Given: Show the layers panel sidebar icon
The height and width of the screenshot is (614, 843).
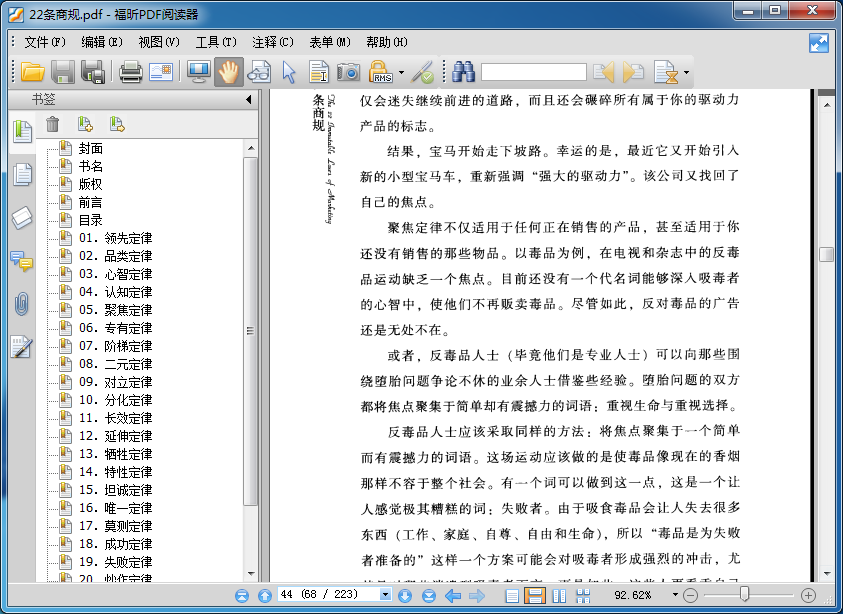Looking at the screenshot, I should click(x=22, y=218).
